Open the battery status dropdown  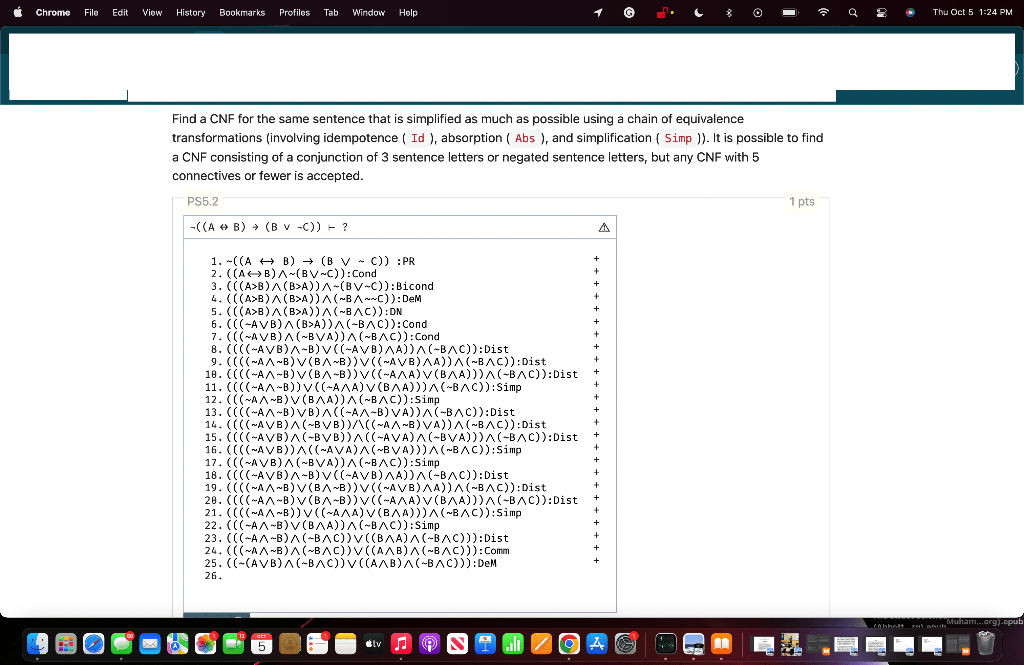(x=788, y=12)
